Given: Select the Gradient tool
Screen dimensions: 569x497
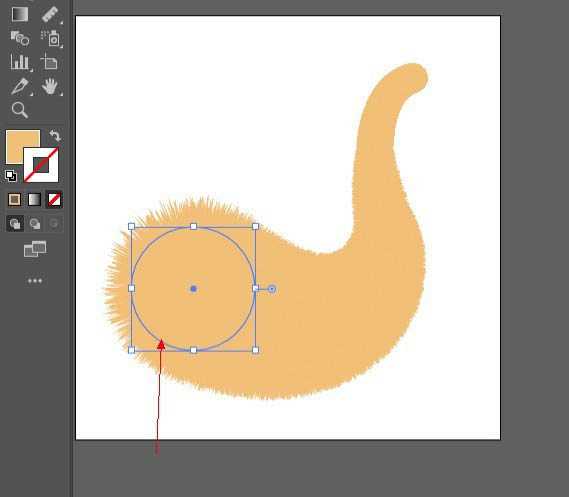Looking at the screenshot, I should (20, 15).
